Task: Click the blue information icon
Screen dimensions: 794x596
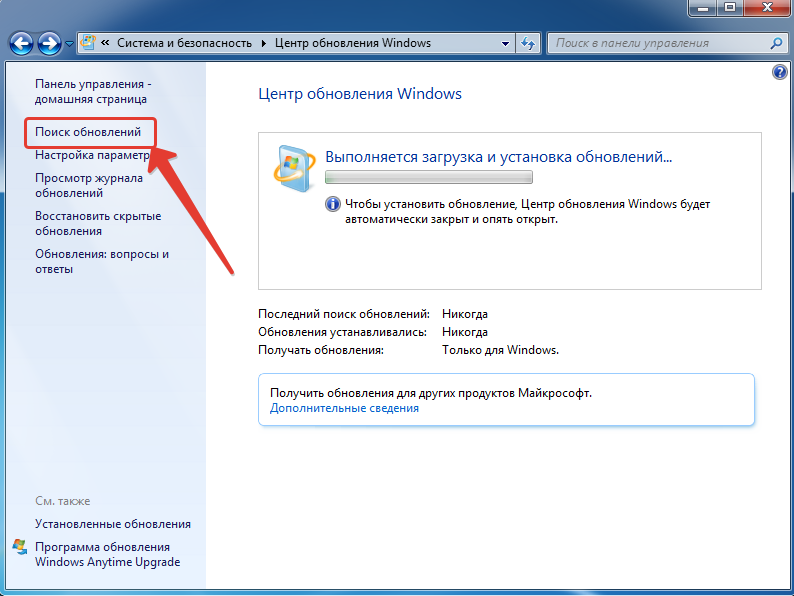Action: [x=333, y=204]
